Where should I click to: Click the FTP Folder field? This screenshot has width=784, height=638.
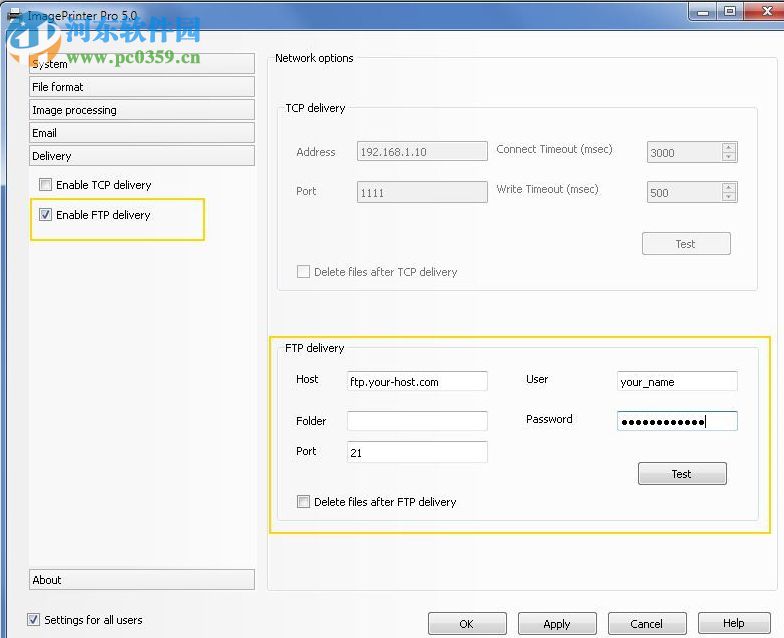(417, 421)
